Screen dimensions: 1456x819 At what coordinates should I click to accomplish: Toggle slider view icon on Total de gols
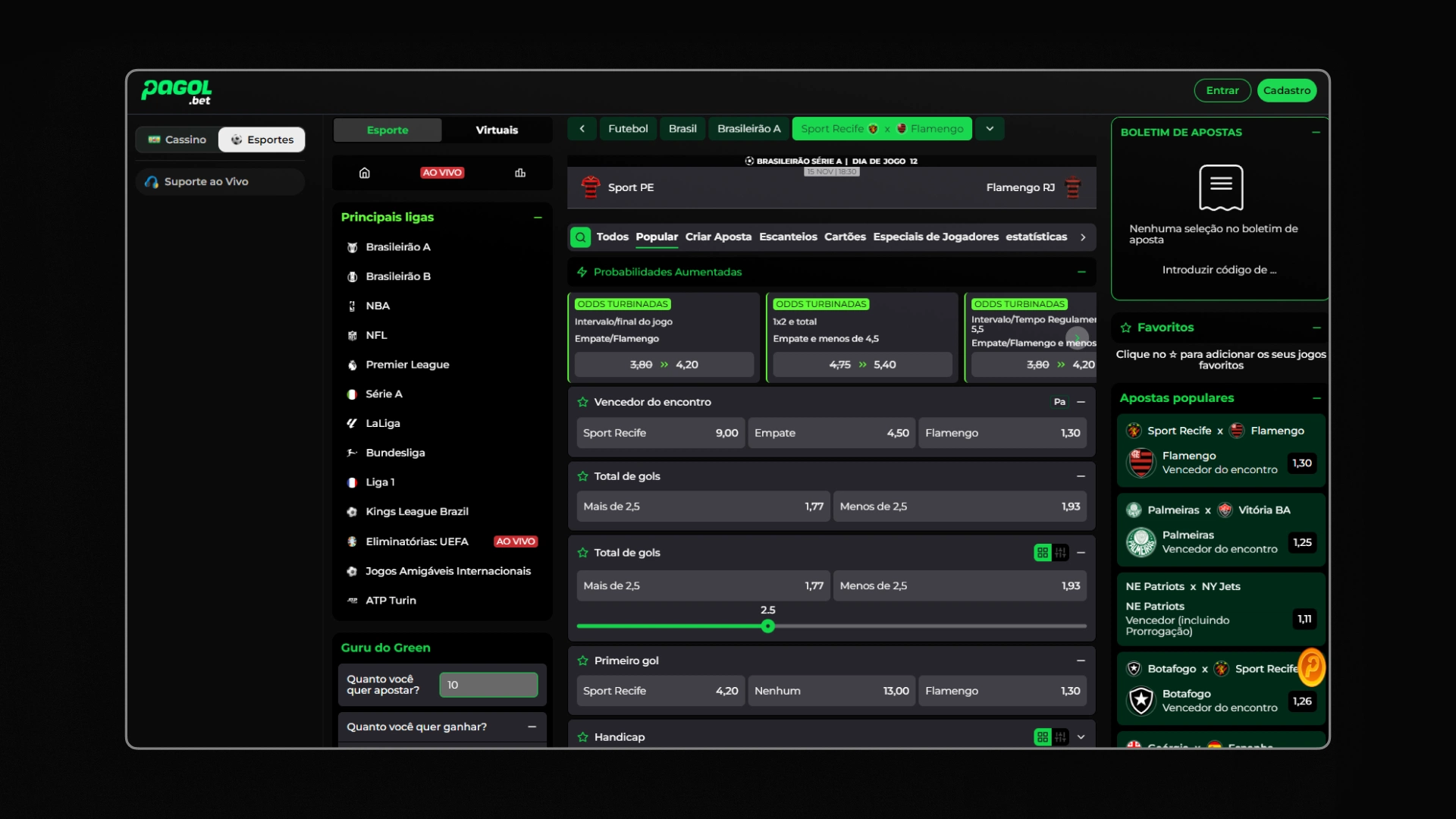tap(1060, 553)
